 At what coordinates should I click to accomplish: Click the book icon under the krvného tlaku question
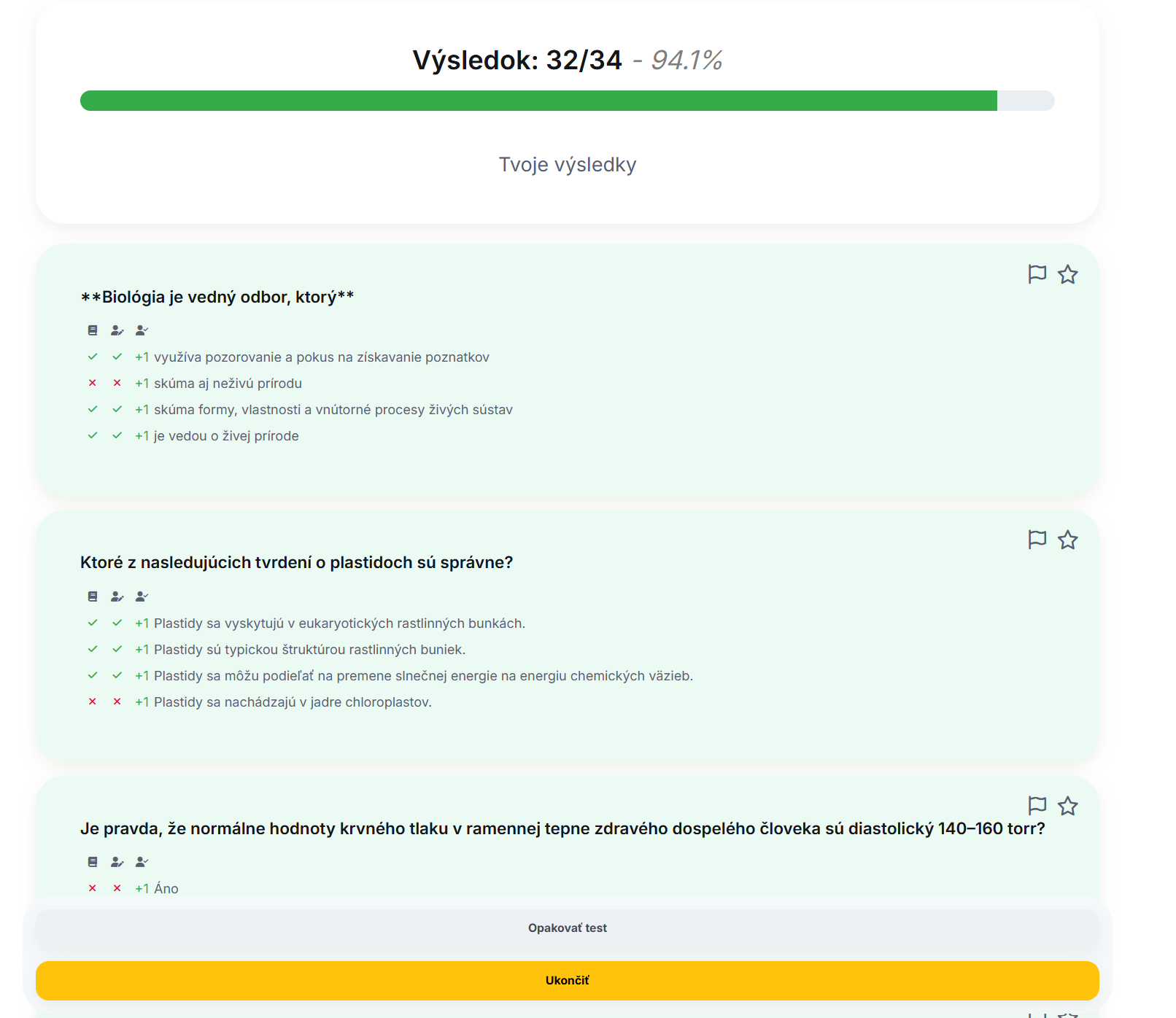(93, 862)
